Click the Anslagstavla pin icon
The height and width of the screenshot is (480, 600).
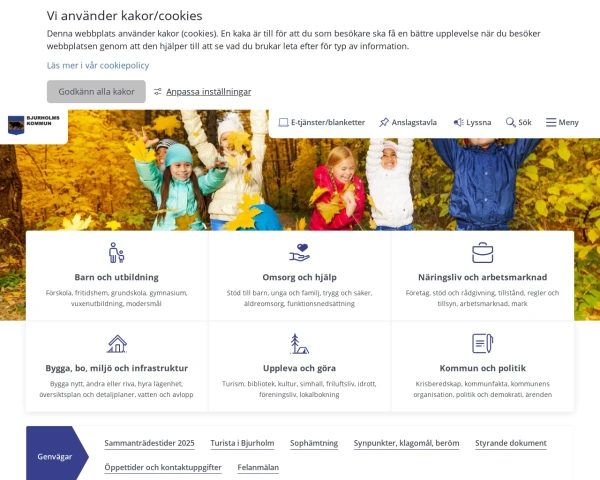(384, 123)
